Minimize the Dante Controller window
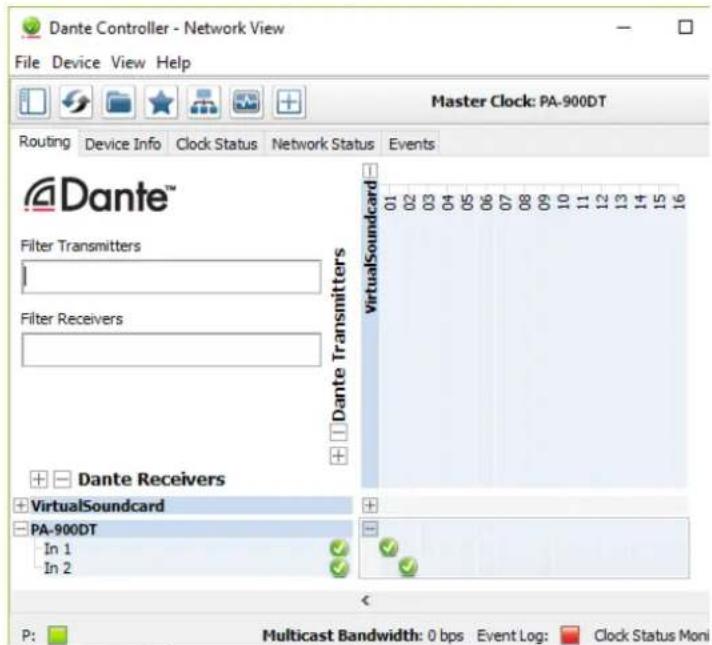 point(623,27)
